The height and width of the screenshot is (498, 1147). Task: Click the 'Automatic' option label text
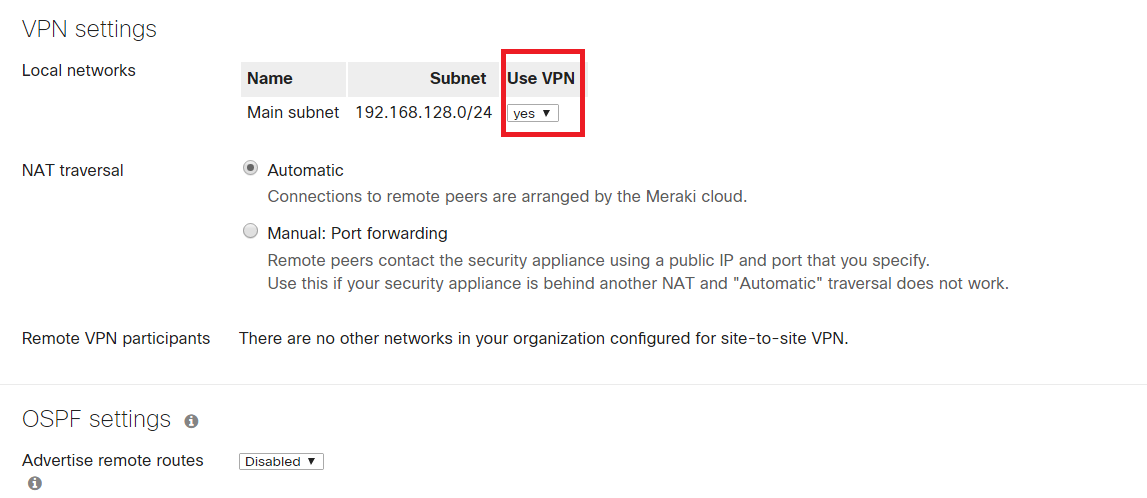tap(305, 170)
